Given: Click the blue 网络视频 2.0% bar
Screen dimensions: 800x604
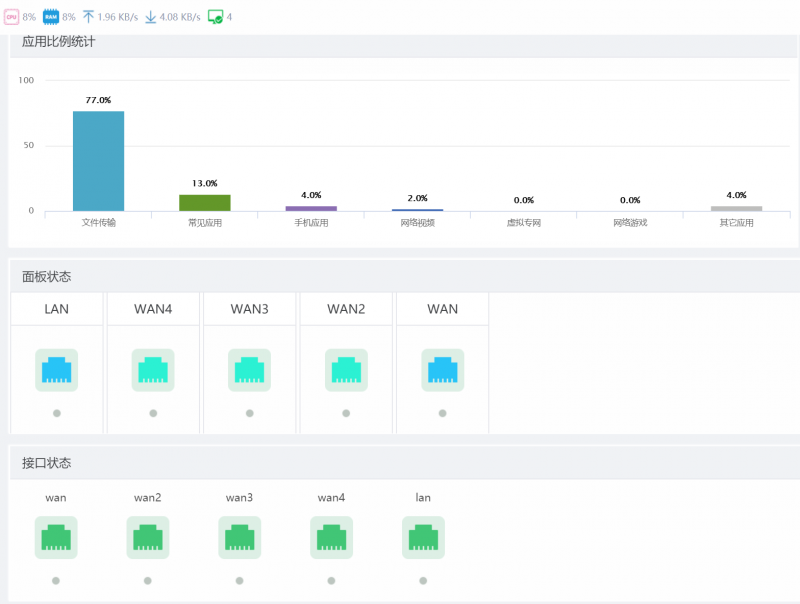Looking at the screenshot, I should 417,210.
